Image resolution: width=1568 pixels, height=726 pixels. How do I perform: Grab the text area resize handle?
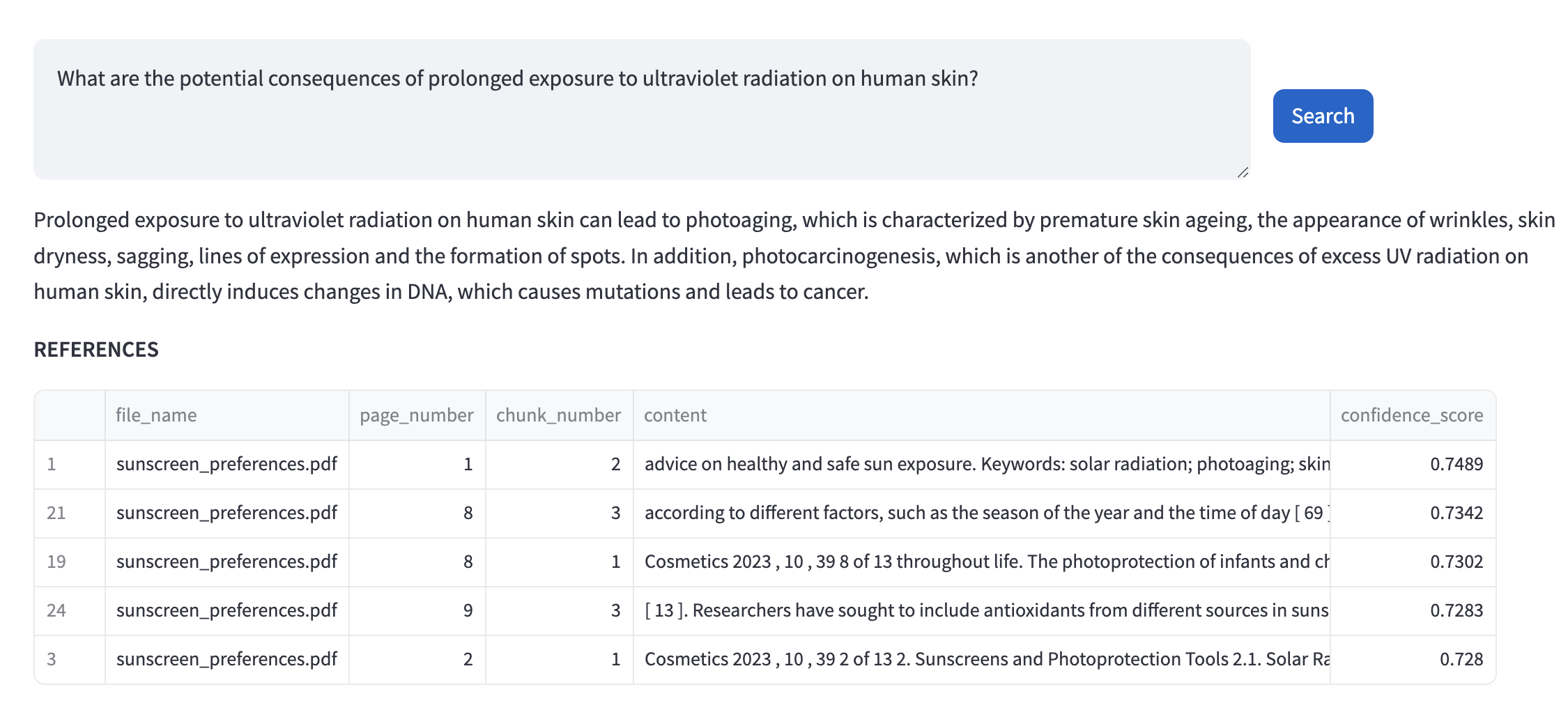[x=1243, y=172]
